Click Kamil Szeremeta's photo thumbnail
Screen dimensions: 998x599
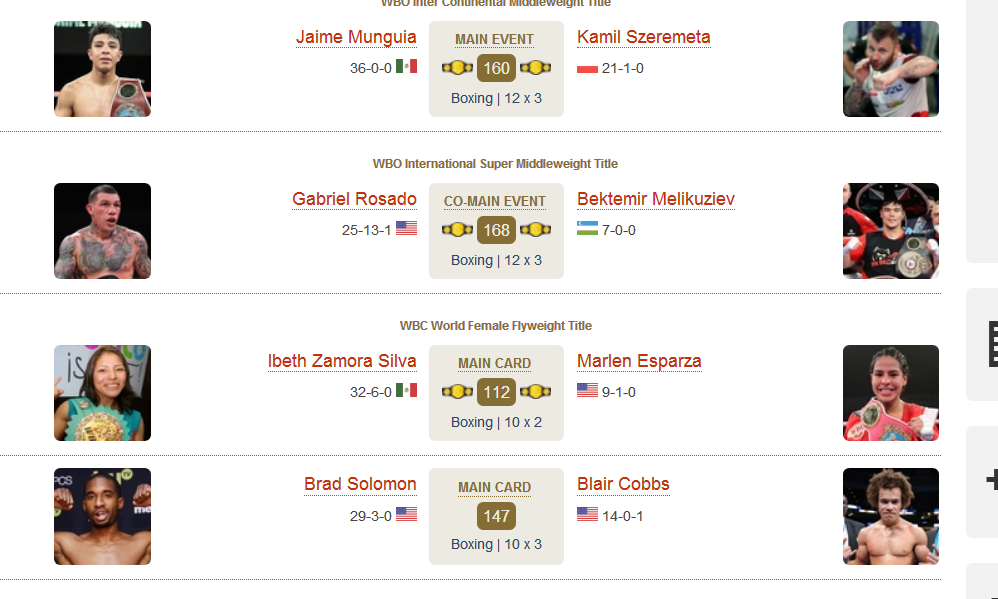[890, 69]
